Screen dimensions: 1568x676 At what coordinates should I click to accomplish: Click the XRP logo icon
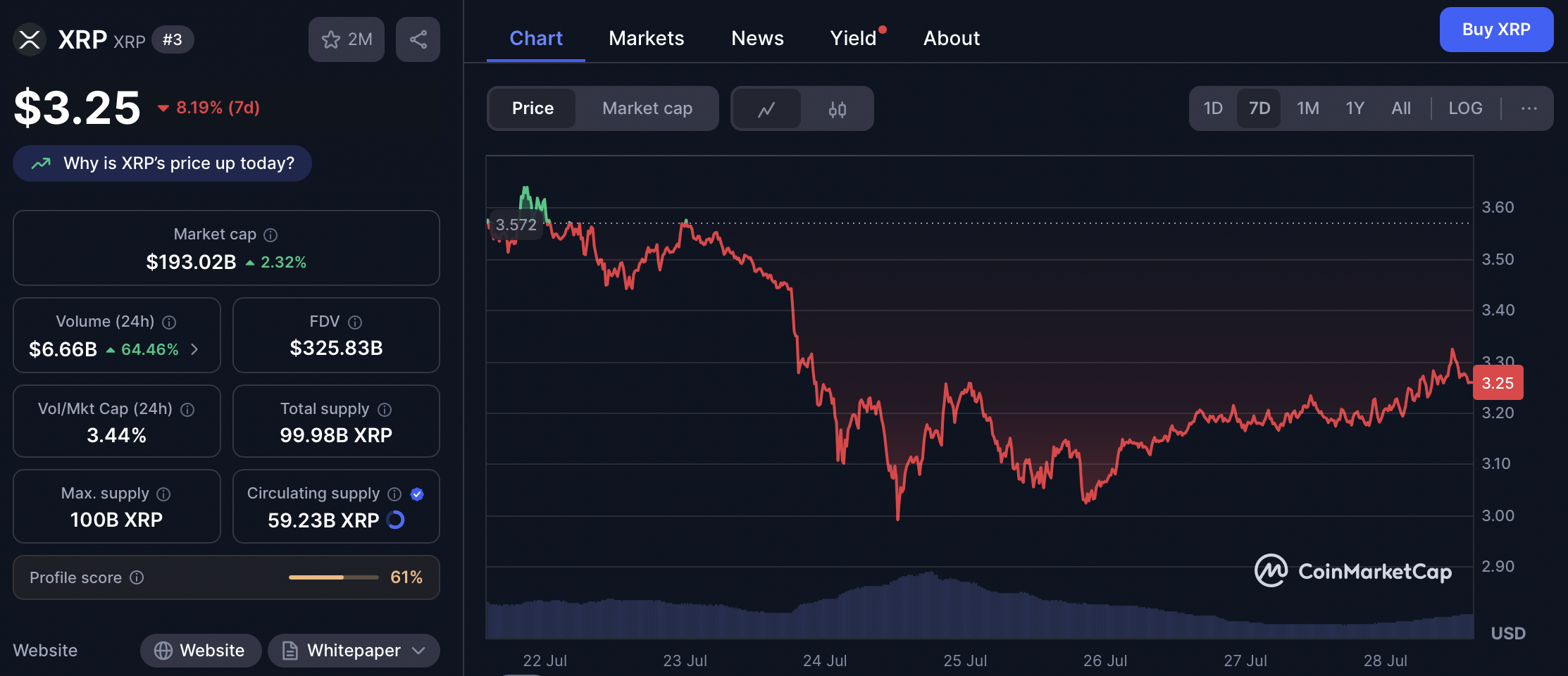coord(30,39)
